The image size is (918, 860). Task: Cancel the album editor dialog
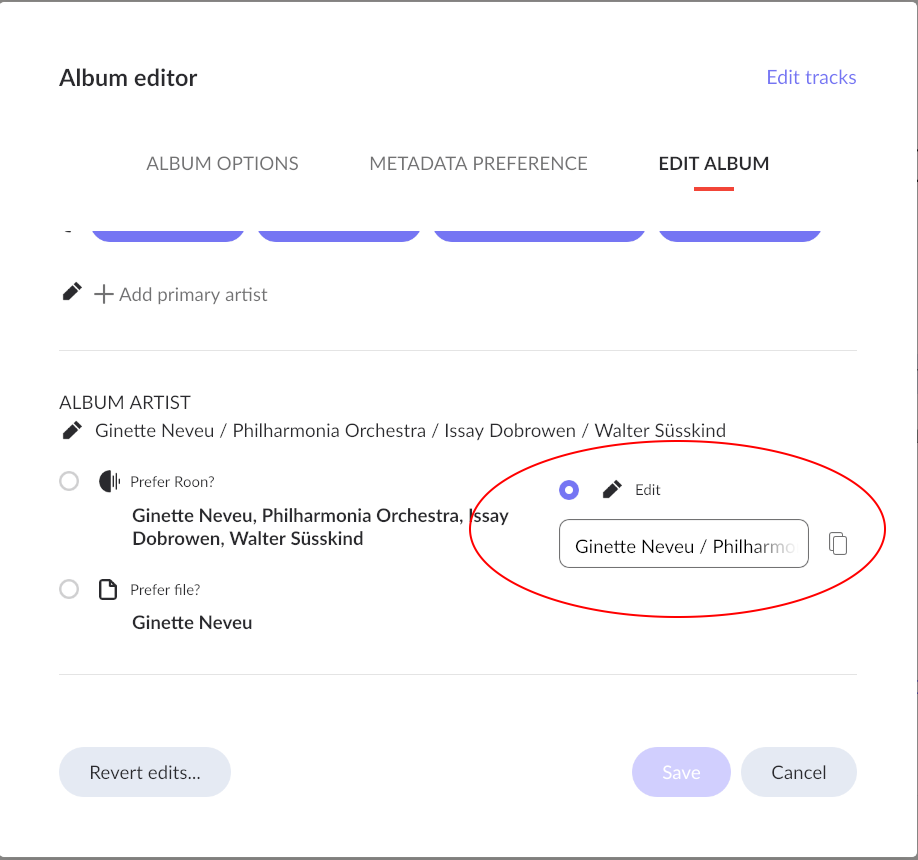pyautogui.click(x=799, y=772)
